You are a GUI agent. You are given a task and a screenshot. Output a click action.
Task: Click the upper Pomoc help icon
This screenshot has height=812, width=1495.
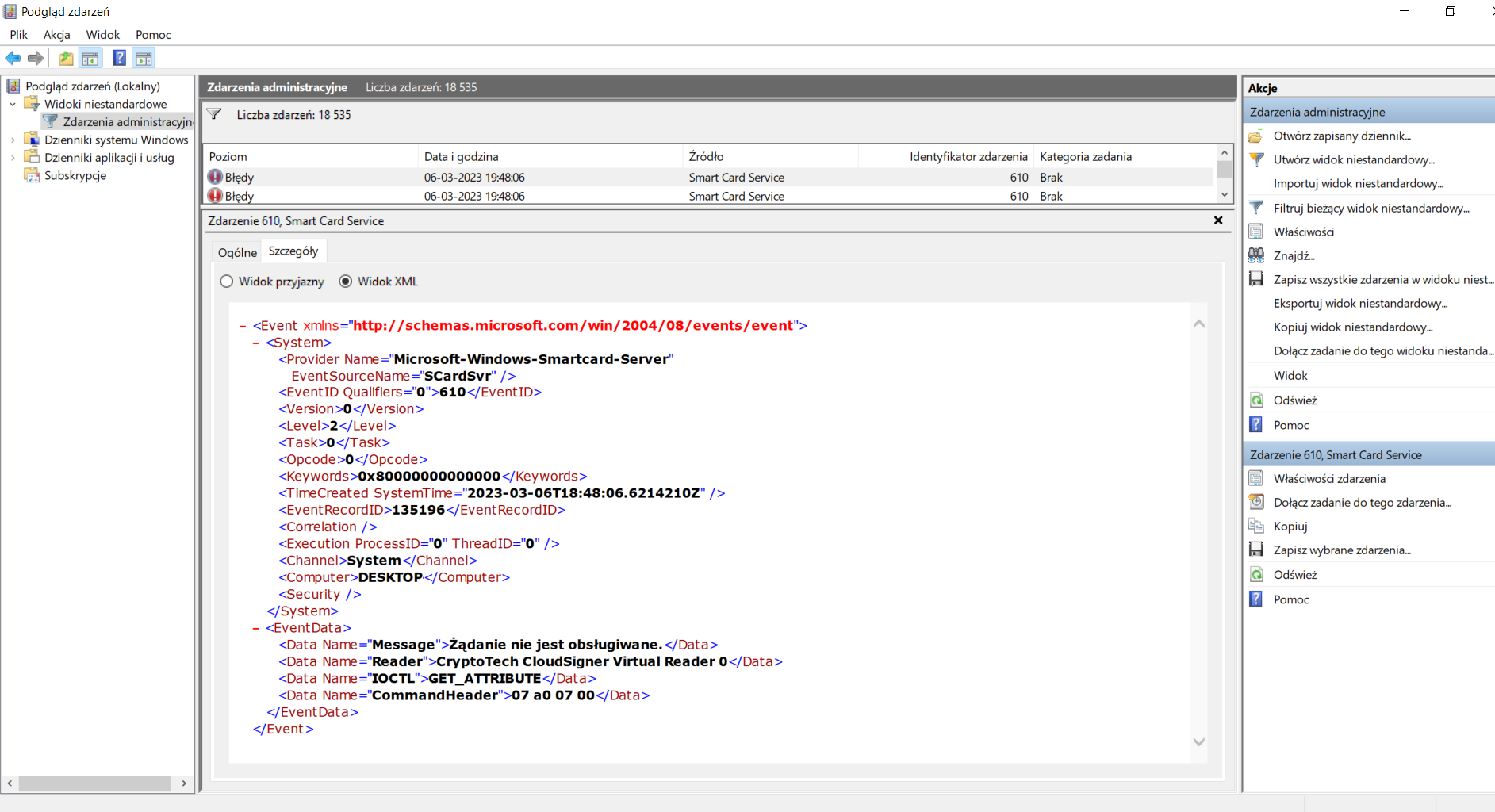(x=1256, y=425)
